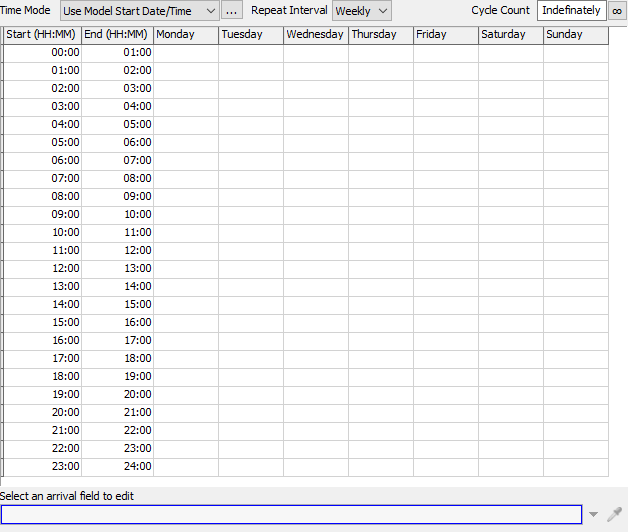
Task: Click the Start (HH:MM) column header
Action: click(42, 34)
